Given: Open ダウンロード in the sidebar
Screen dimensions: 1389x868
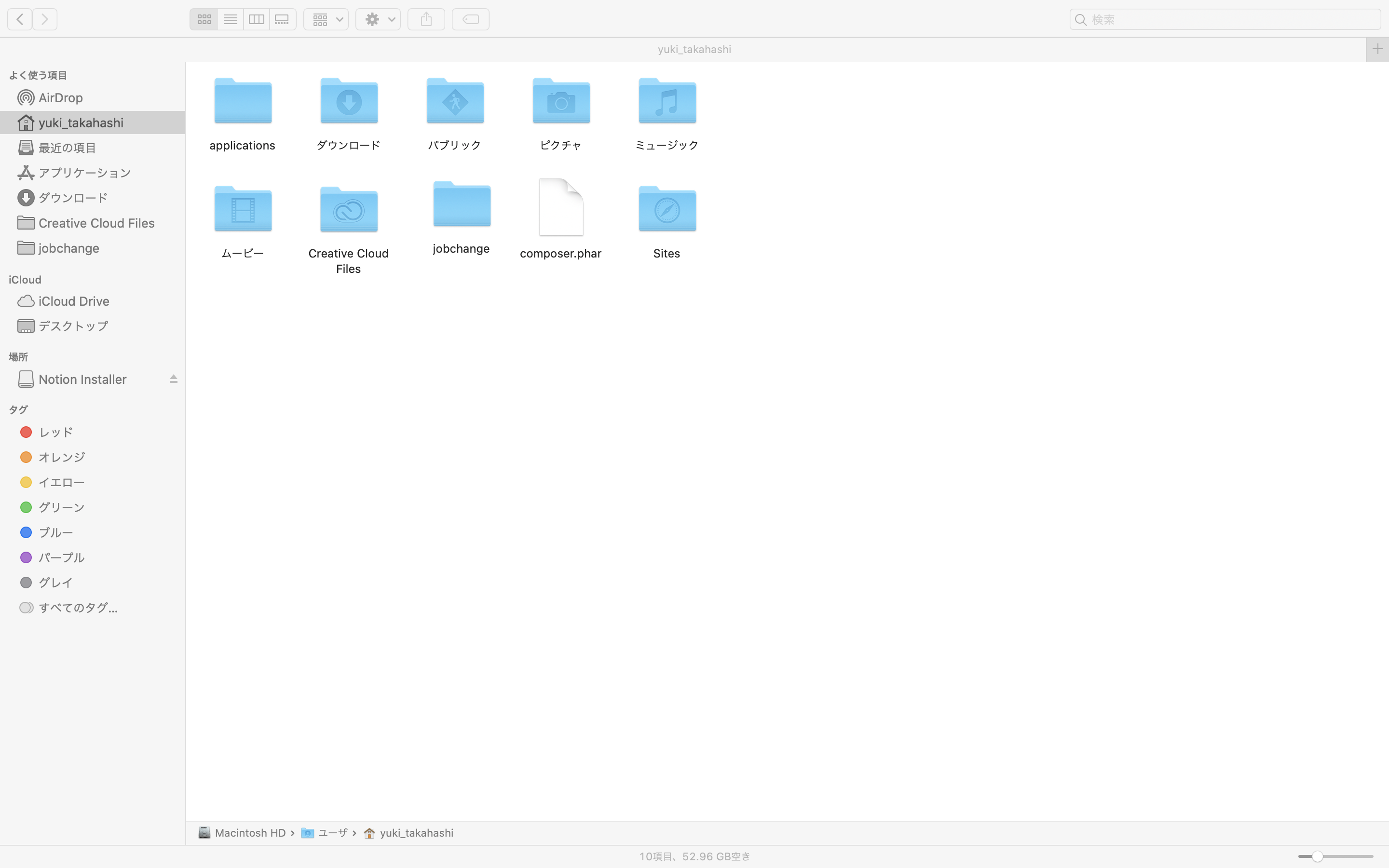Looking at the screenshot, I should tap(93, 198).
